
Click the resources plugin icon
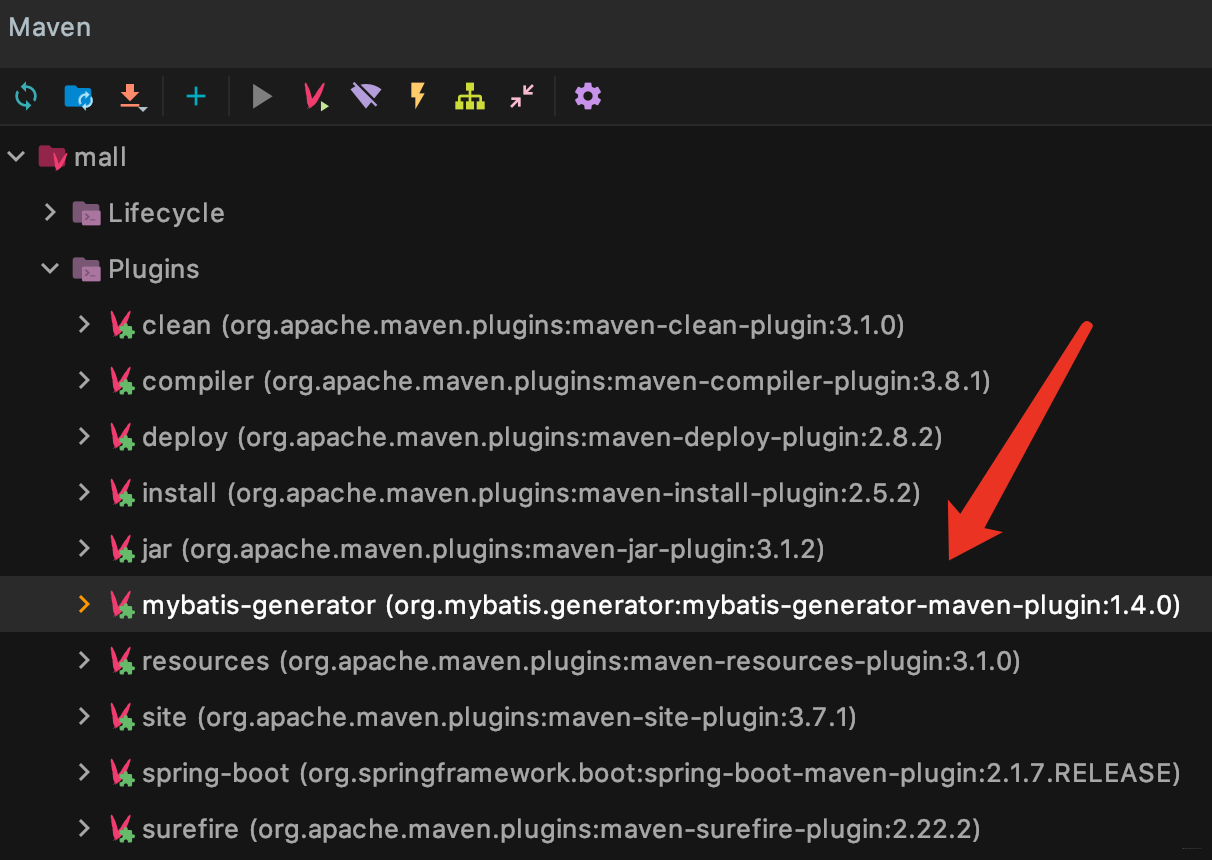[122, 661]
